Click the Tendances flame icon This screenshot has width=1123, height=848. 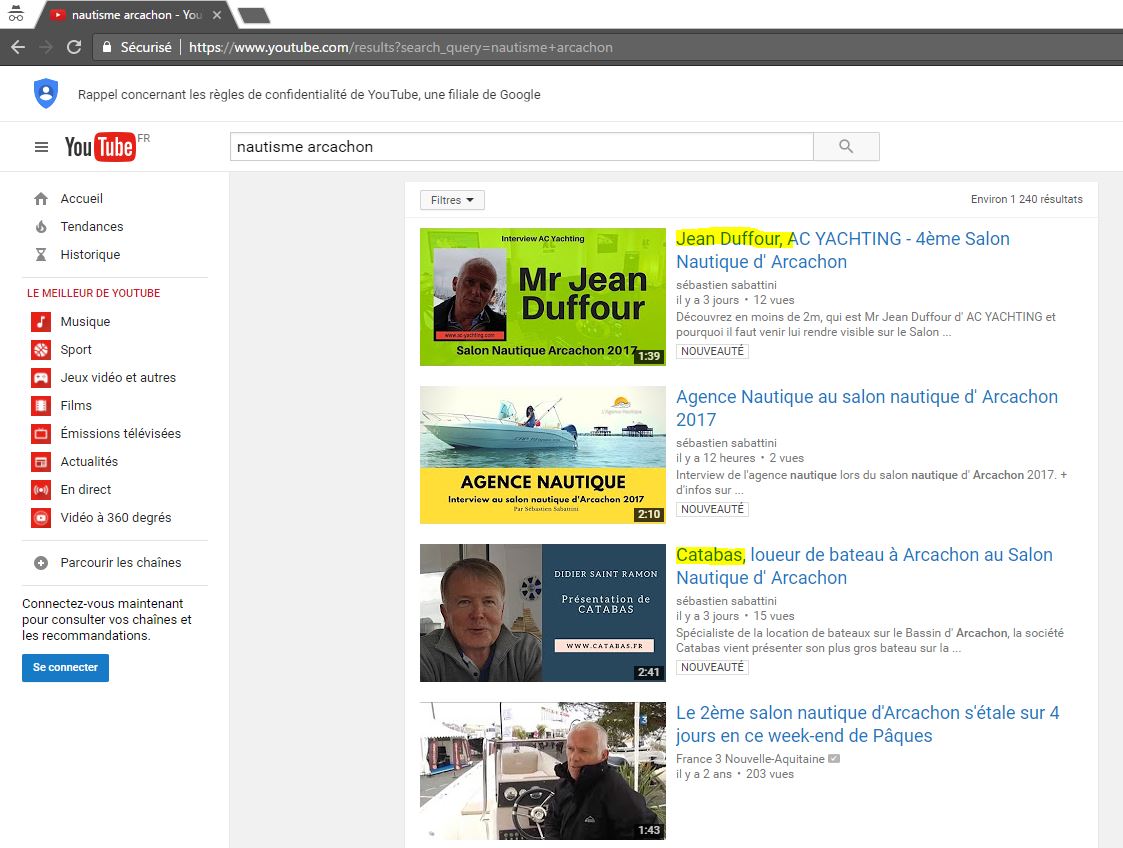click(41, 226)
